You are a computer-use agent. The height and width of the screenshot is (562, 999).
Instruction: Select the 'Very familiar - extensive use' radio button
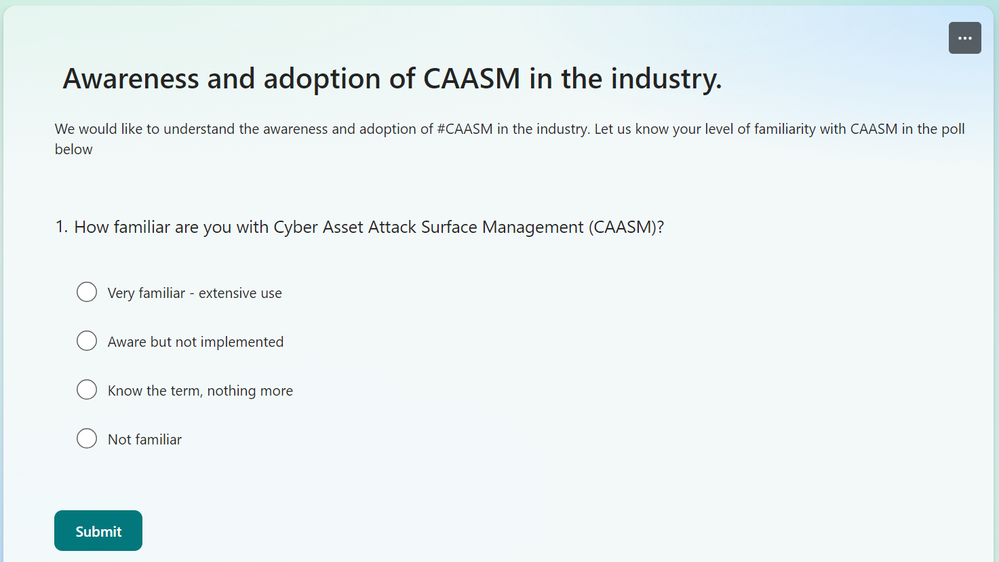pos(87,293)
